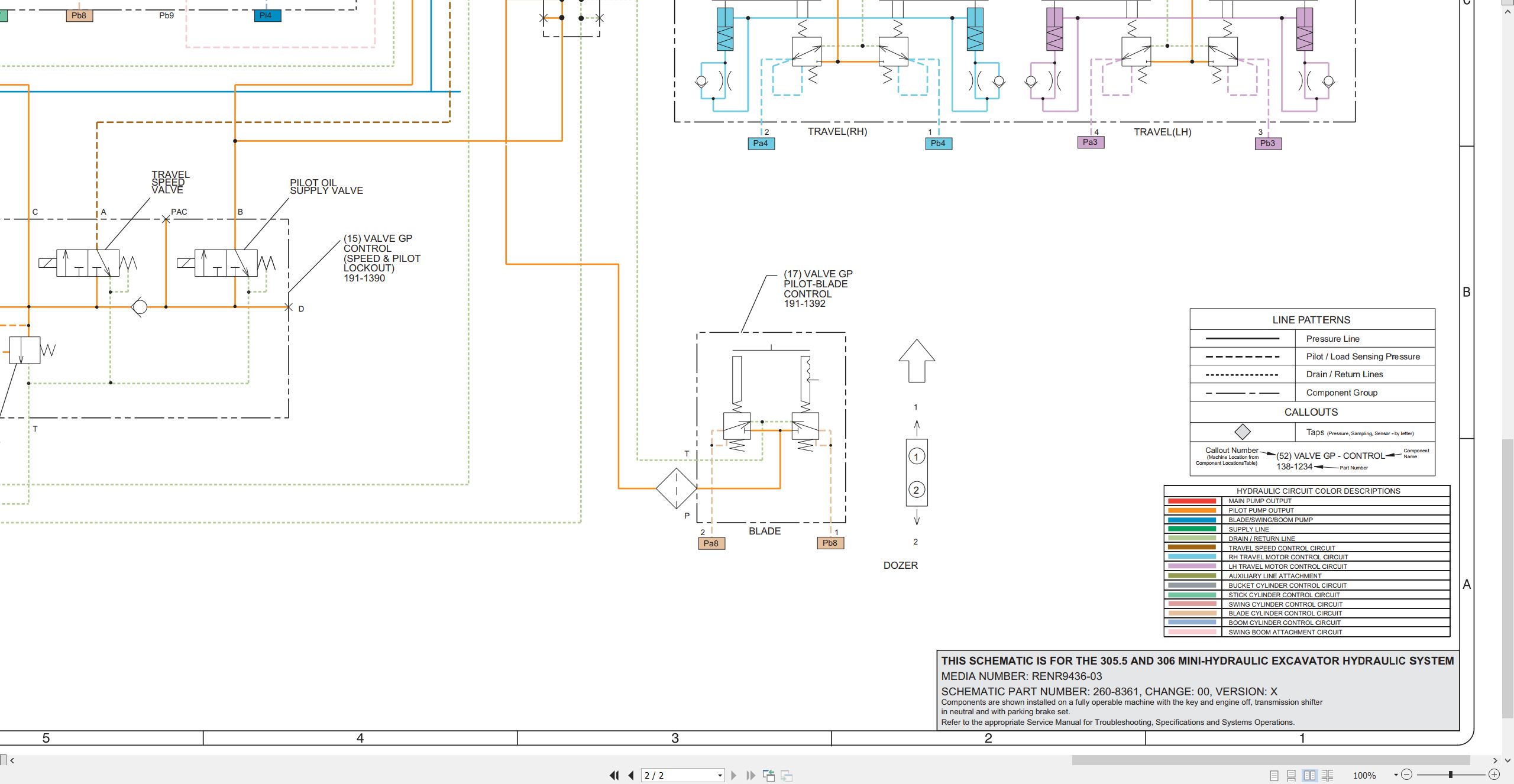Click the Pa4 port label
Viewport: 1514px width, 784px height.
[761, 143]
